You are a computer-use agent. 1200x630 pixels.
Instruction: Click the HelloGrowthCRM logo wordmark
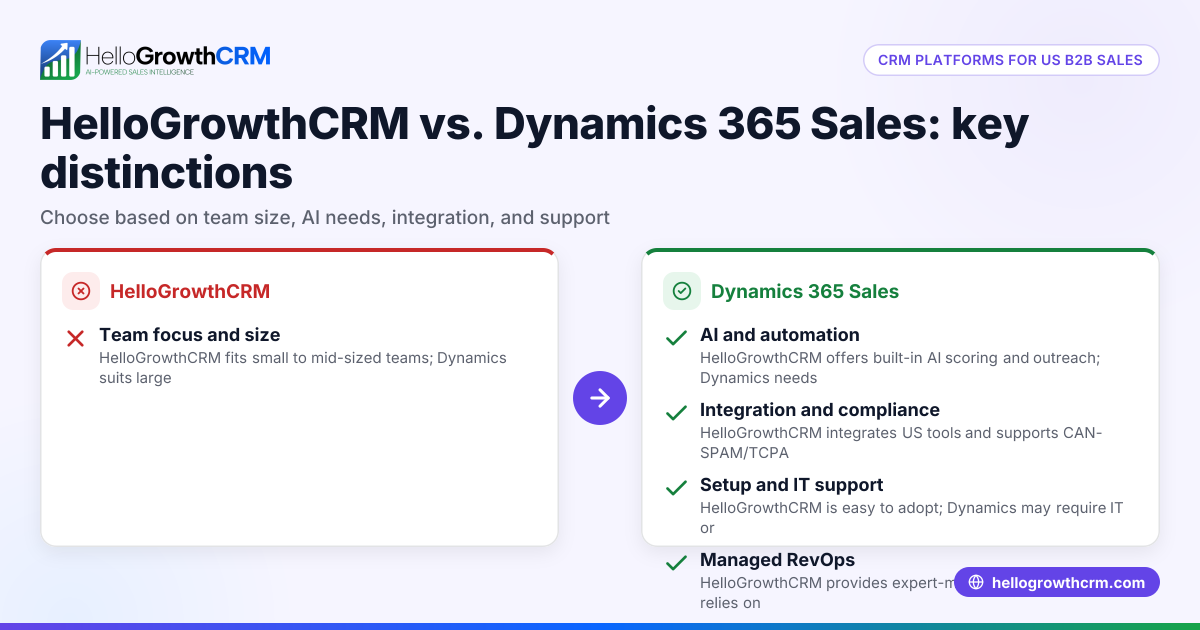click(x=178, y=55)
